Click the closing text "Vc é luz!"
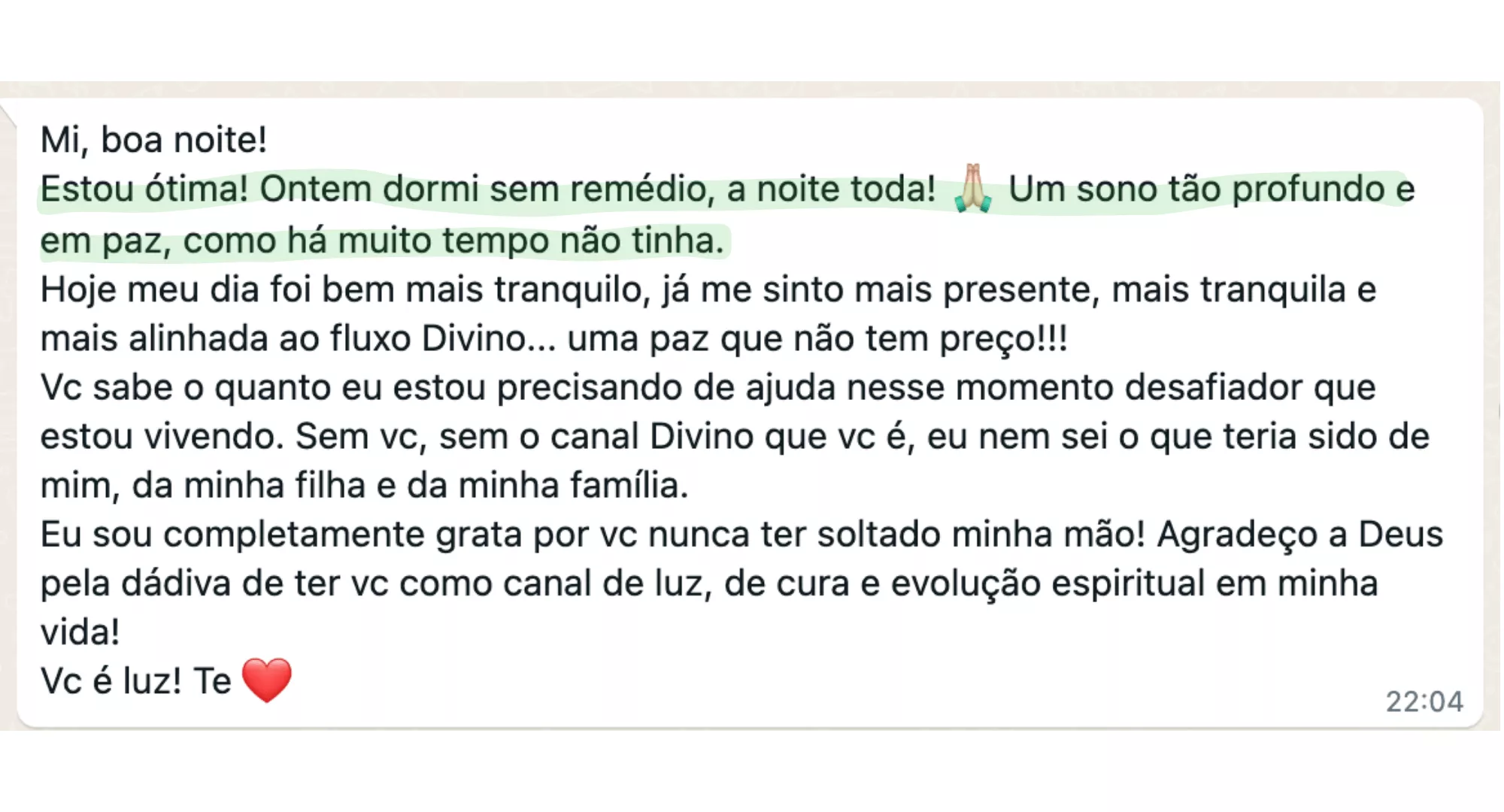 point(111,681)
